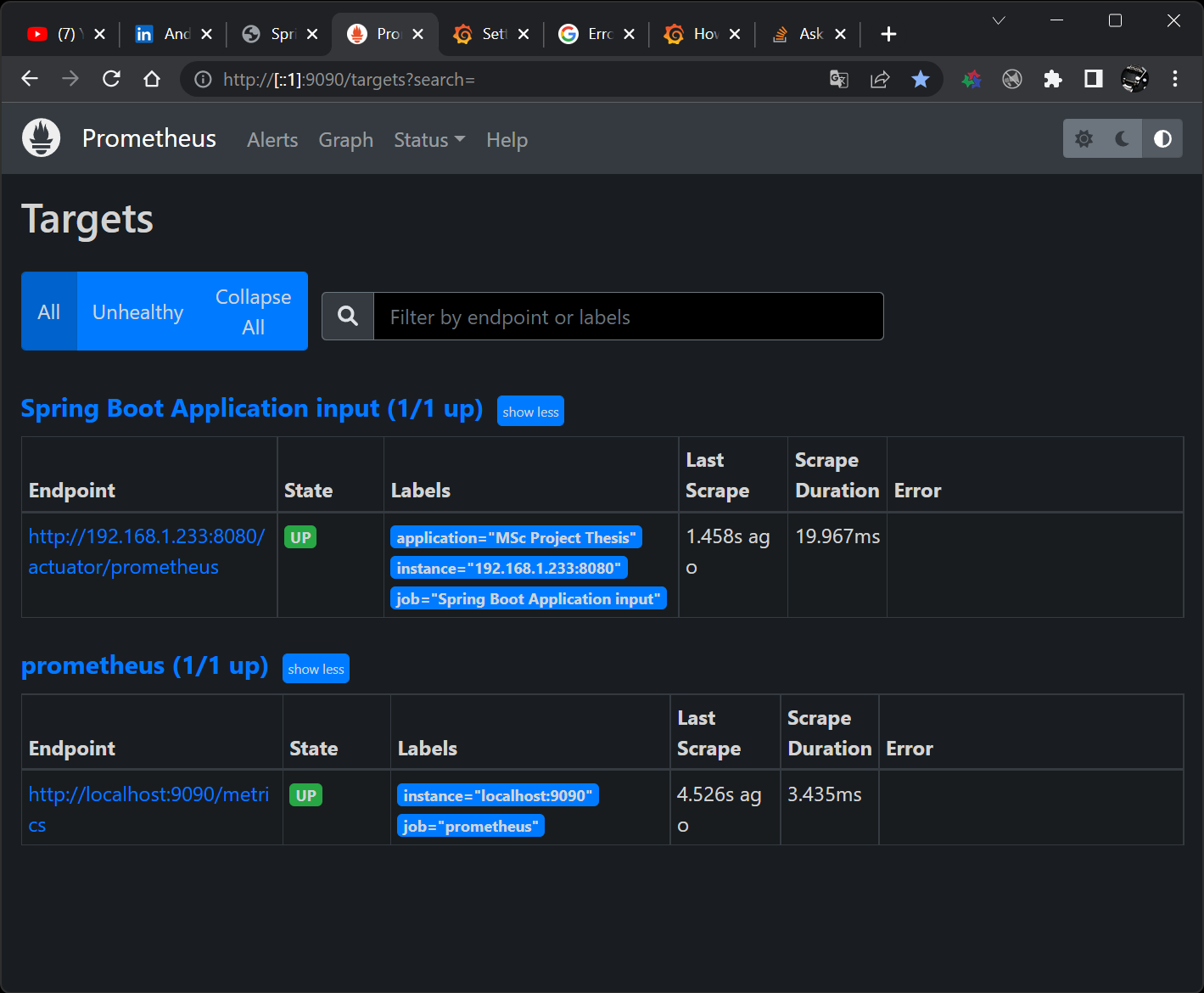
Task: Collapse the prometheus job section
Action: pos(315,668)
